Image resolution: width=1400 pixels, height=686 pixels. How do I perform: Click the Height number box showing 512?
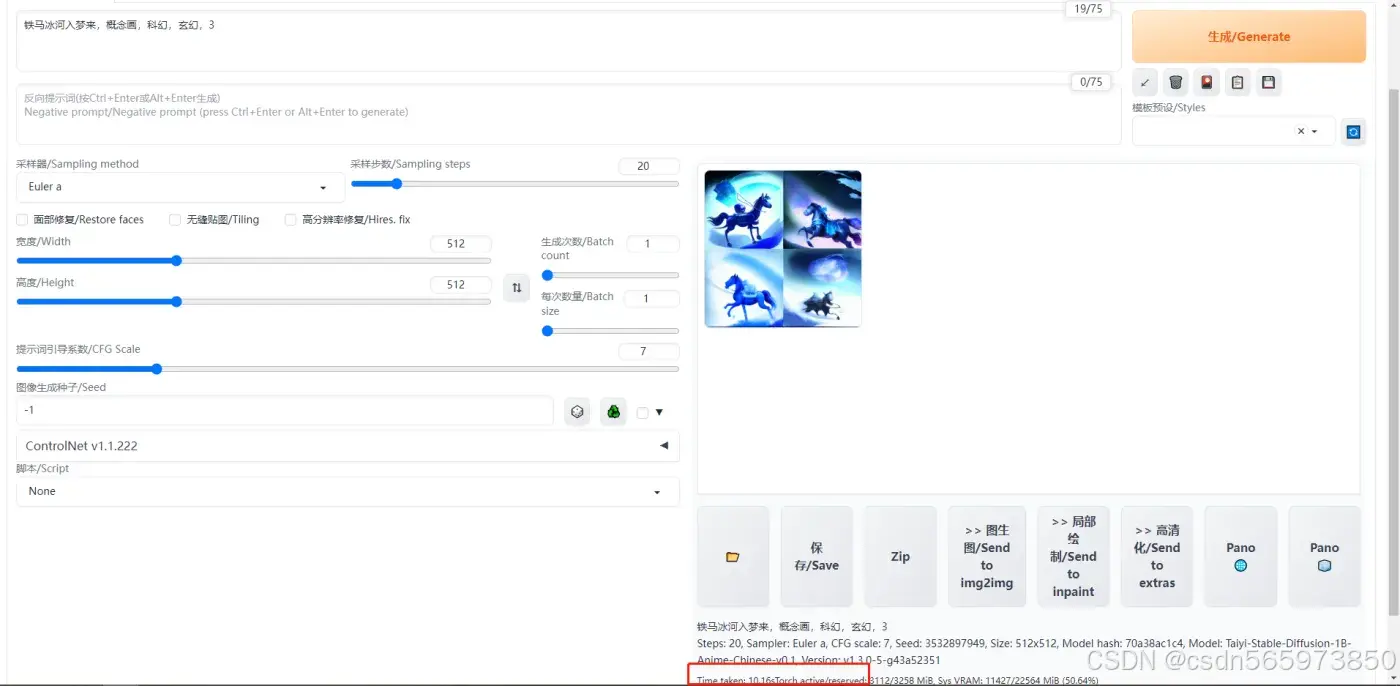pyautogui.click(x=461, y=284)
